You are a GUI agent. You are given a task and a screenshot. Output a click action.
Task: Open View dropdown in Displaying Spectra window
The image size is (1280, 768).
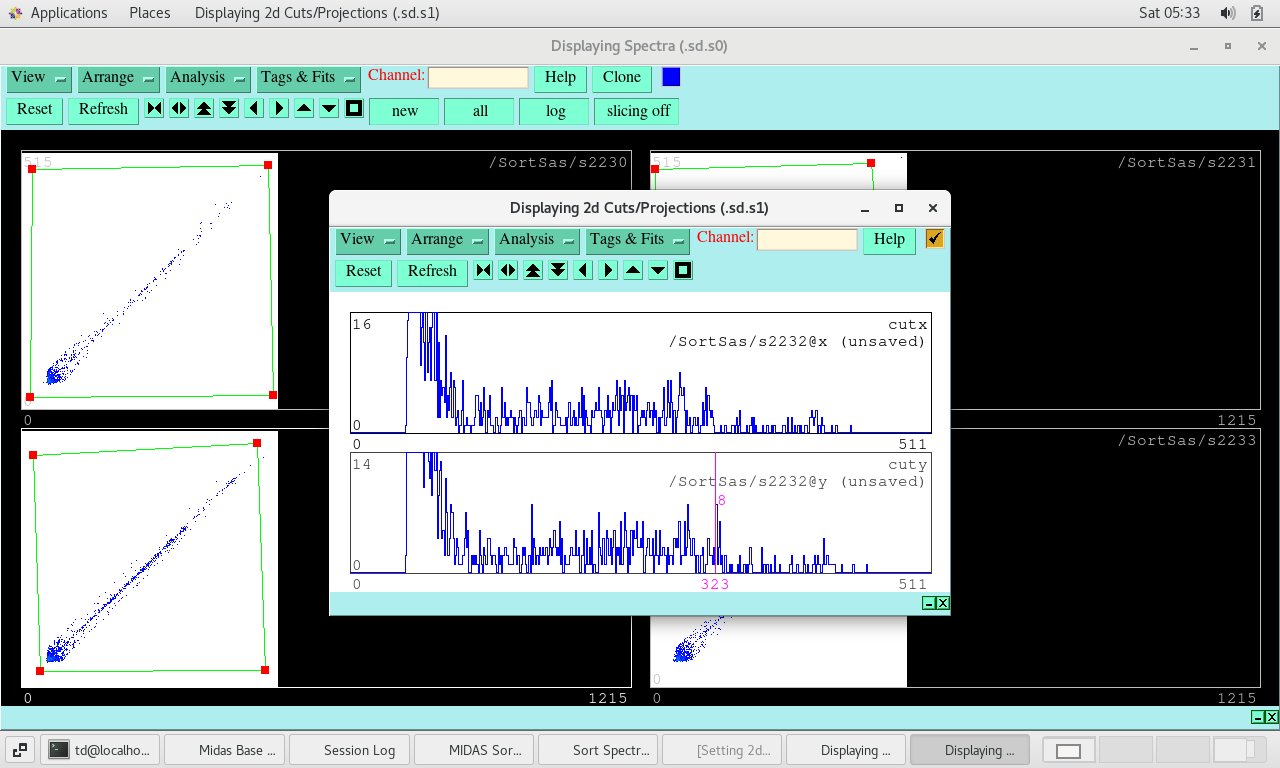[39, 78]
